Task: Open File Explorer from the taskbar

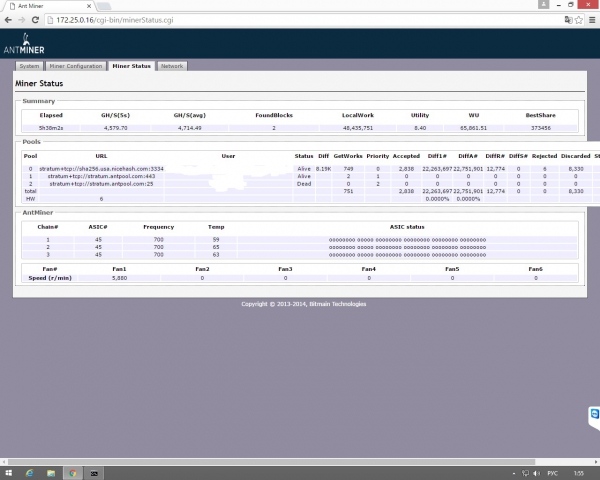Action: (51, 473)
